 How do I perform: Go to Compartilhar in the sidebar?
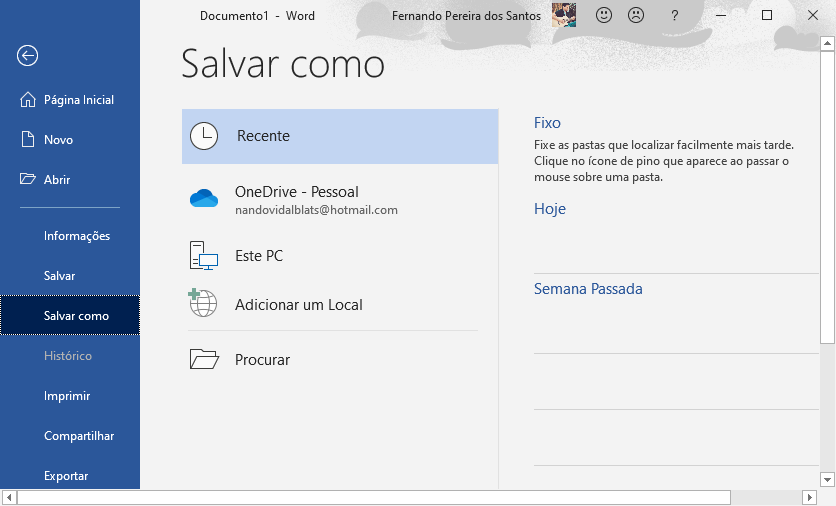[x=79, y=436]
